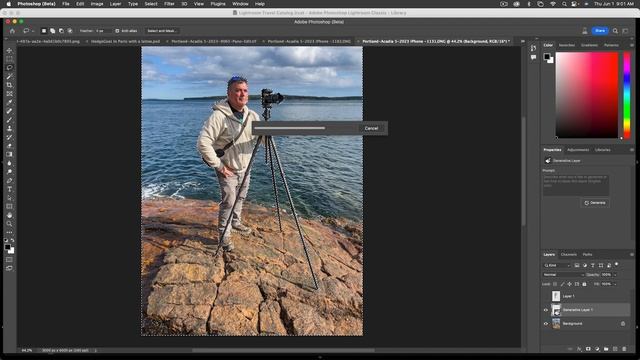Open the Layers panel menu
Image resolution: width=640 pixels, height=360 pixels.
(x=631, y=255)
